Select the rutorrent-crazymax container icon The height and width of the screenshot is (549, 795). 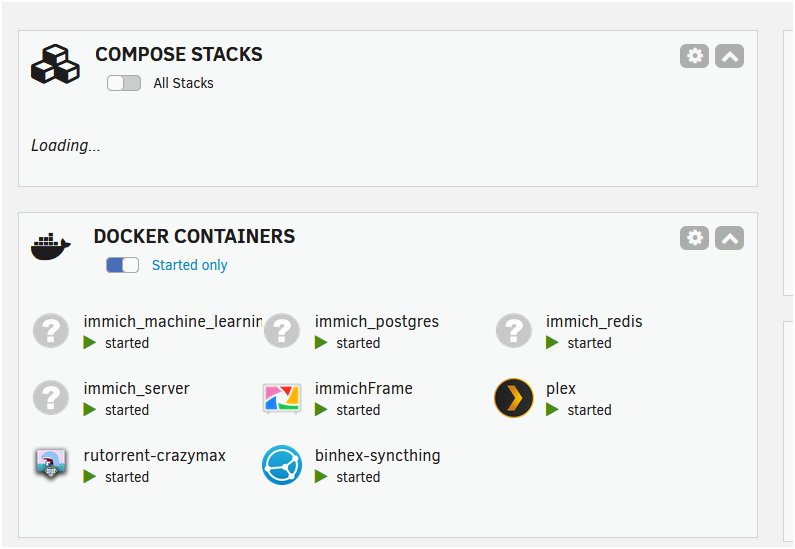pyautogui.click(x=51, y=464)
